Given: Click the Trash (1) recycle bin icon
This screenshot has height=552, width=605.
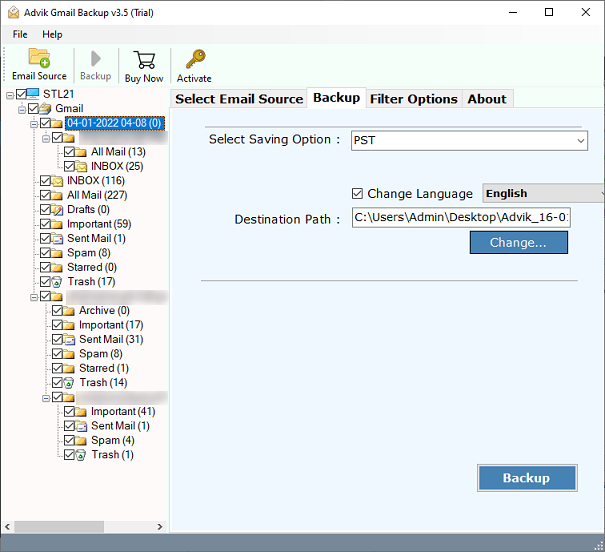Looking at the screenshot, I should 81,455.
